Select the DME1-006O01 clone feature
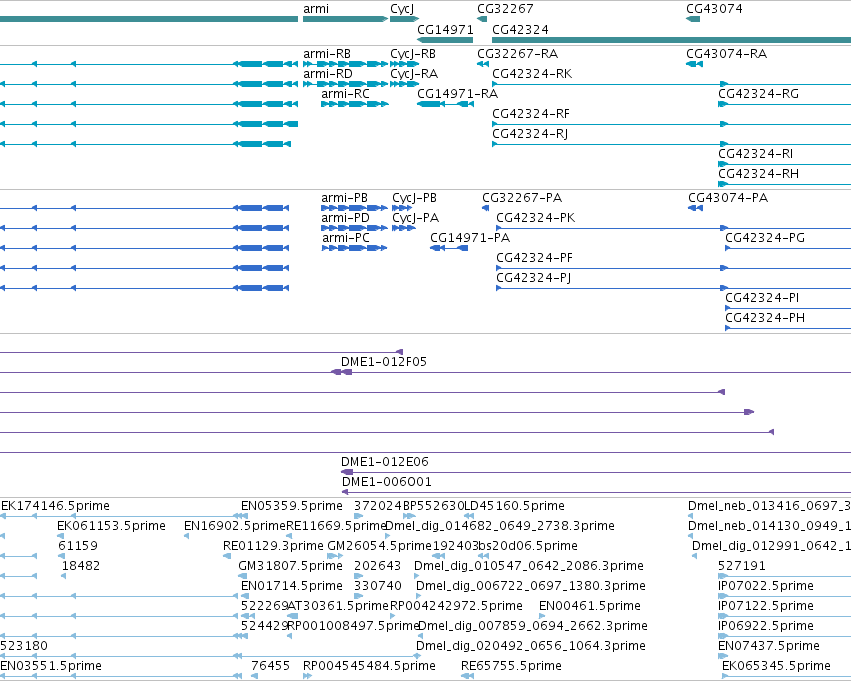851x681 pixels. tap(596, 492)
